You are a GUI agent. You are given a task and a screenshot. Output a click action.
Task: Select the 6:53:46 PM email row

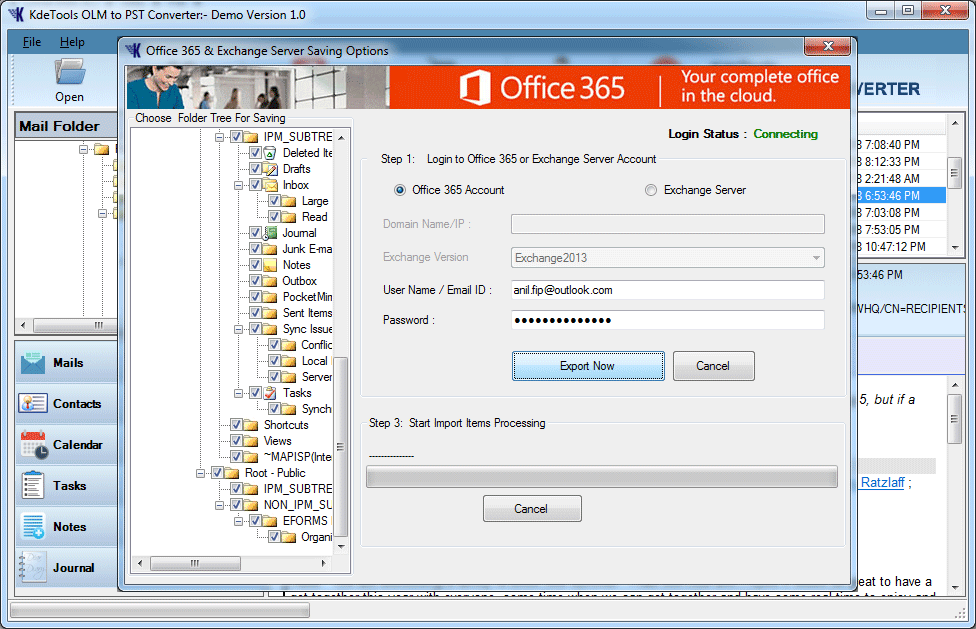click(901, 195)
